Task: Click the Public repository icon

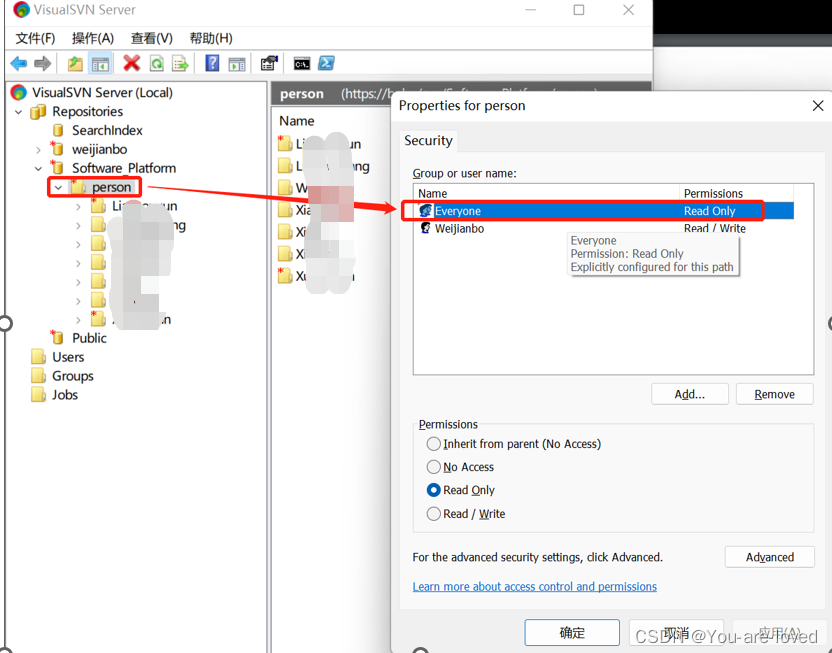Action: 57,337
